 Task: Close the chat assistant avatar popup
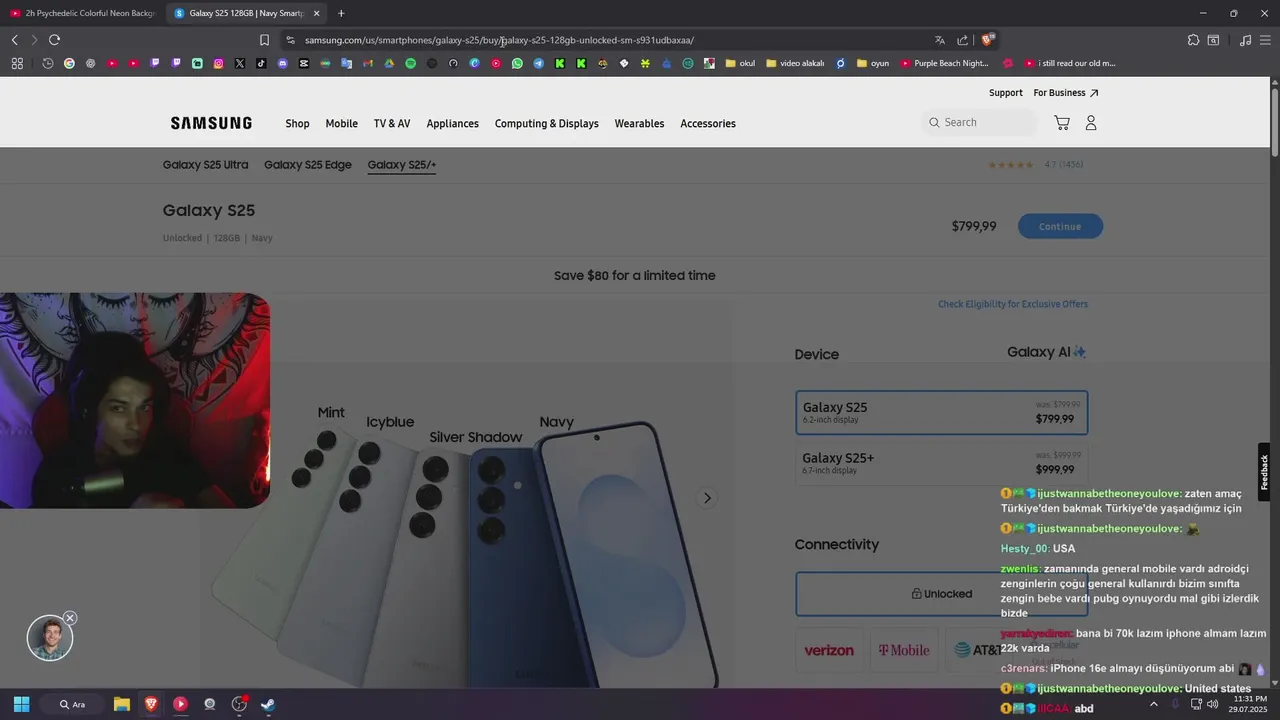pyautogui.click(x=70, y=618)
